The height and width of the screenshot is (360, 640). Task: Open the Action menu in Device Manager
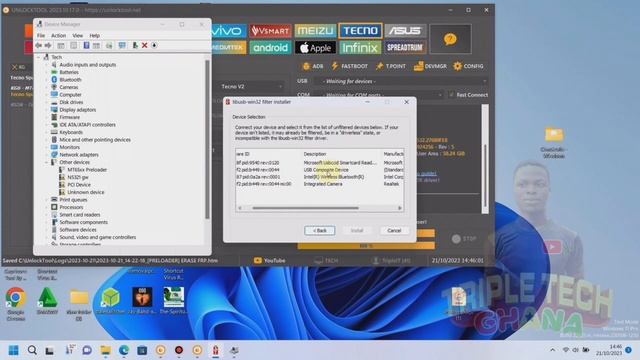coord(58,36)
